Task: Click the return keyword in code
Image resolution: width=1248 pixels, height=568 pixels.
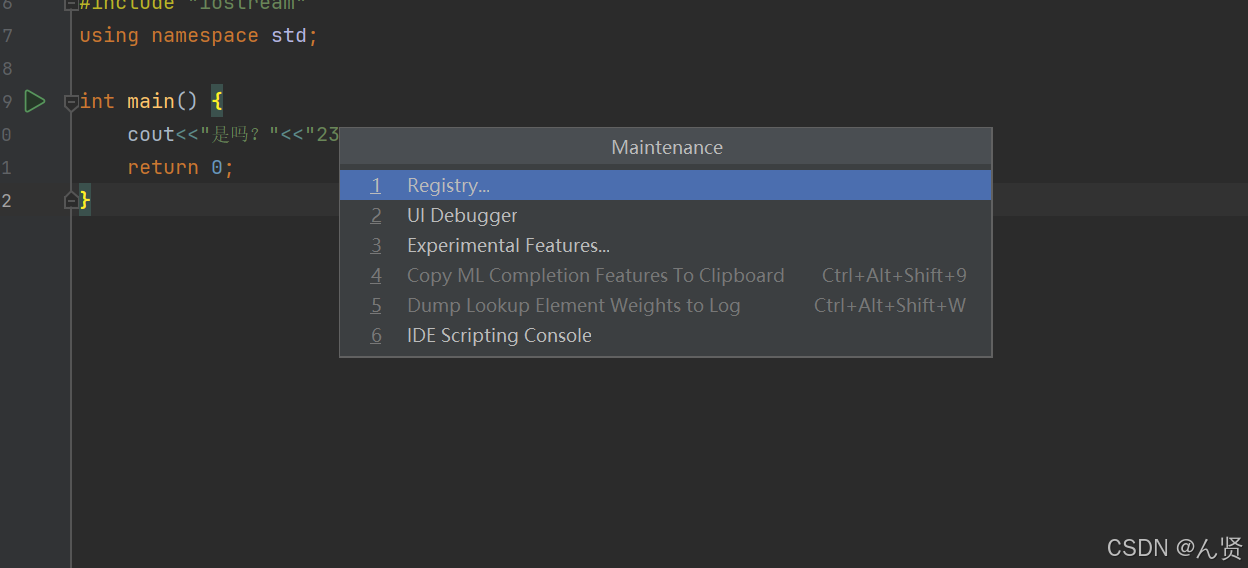Action: [x=163, y=167]
